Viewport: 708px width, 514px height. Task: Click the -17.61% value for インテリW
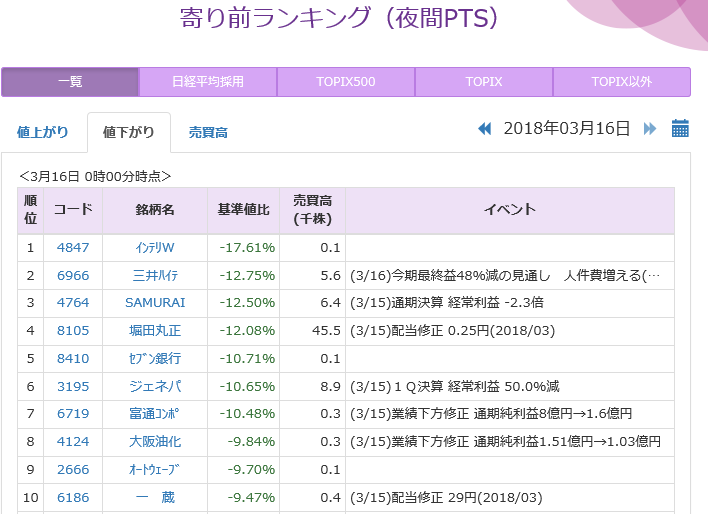tap(247, 248)
